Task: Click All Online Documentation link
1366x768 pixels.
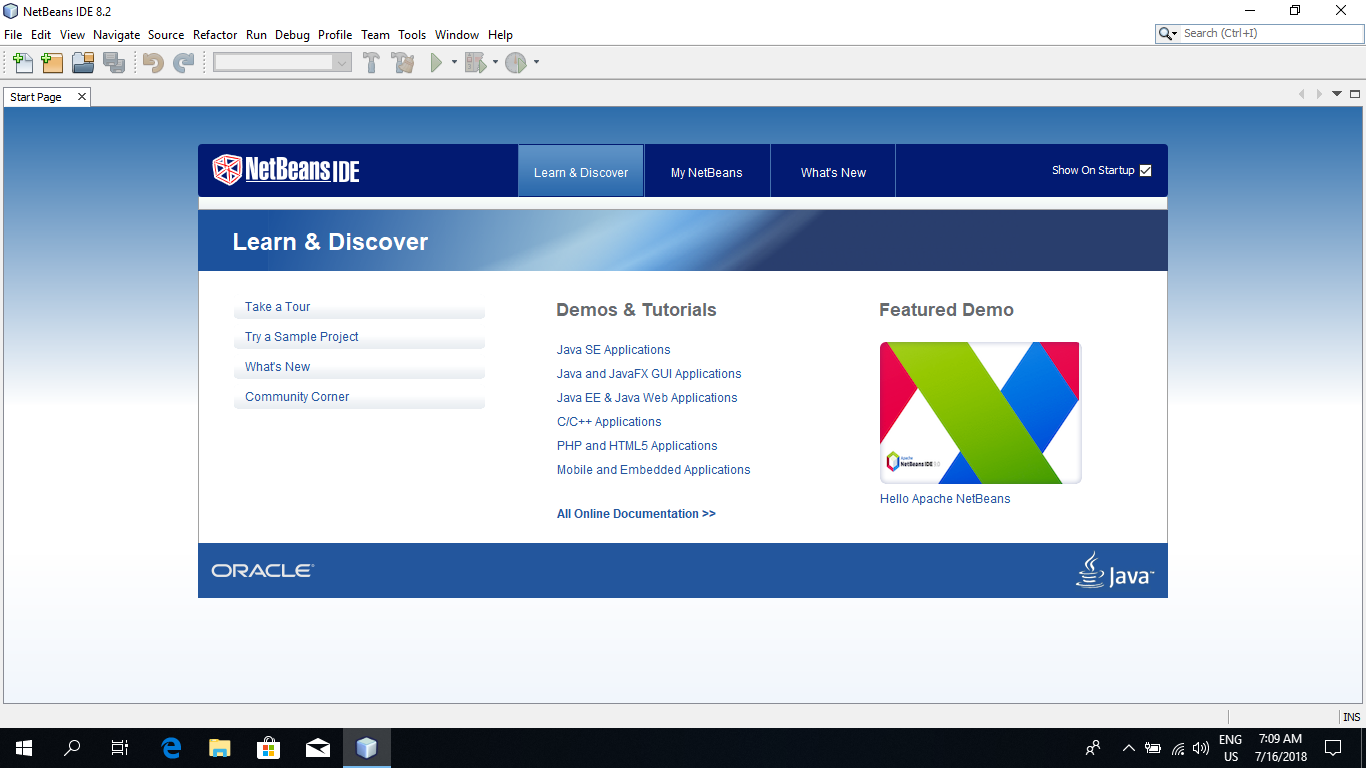Action: click(x=636, y=514)
